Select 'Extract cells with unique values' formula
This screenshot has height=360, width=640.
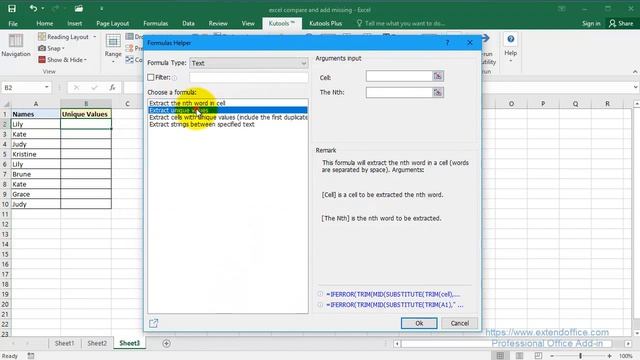pos(228,118)
